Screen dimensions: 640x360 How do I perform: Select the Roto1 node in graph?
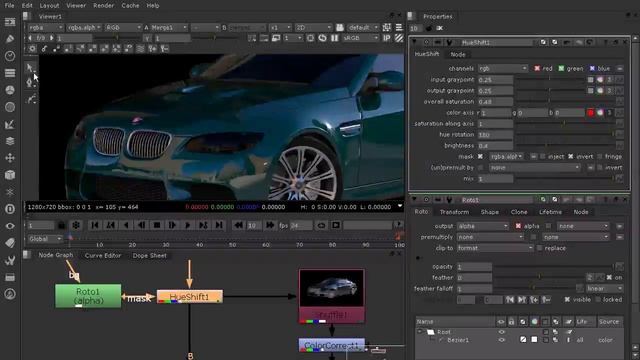point(88,296)
